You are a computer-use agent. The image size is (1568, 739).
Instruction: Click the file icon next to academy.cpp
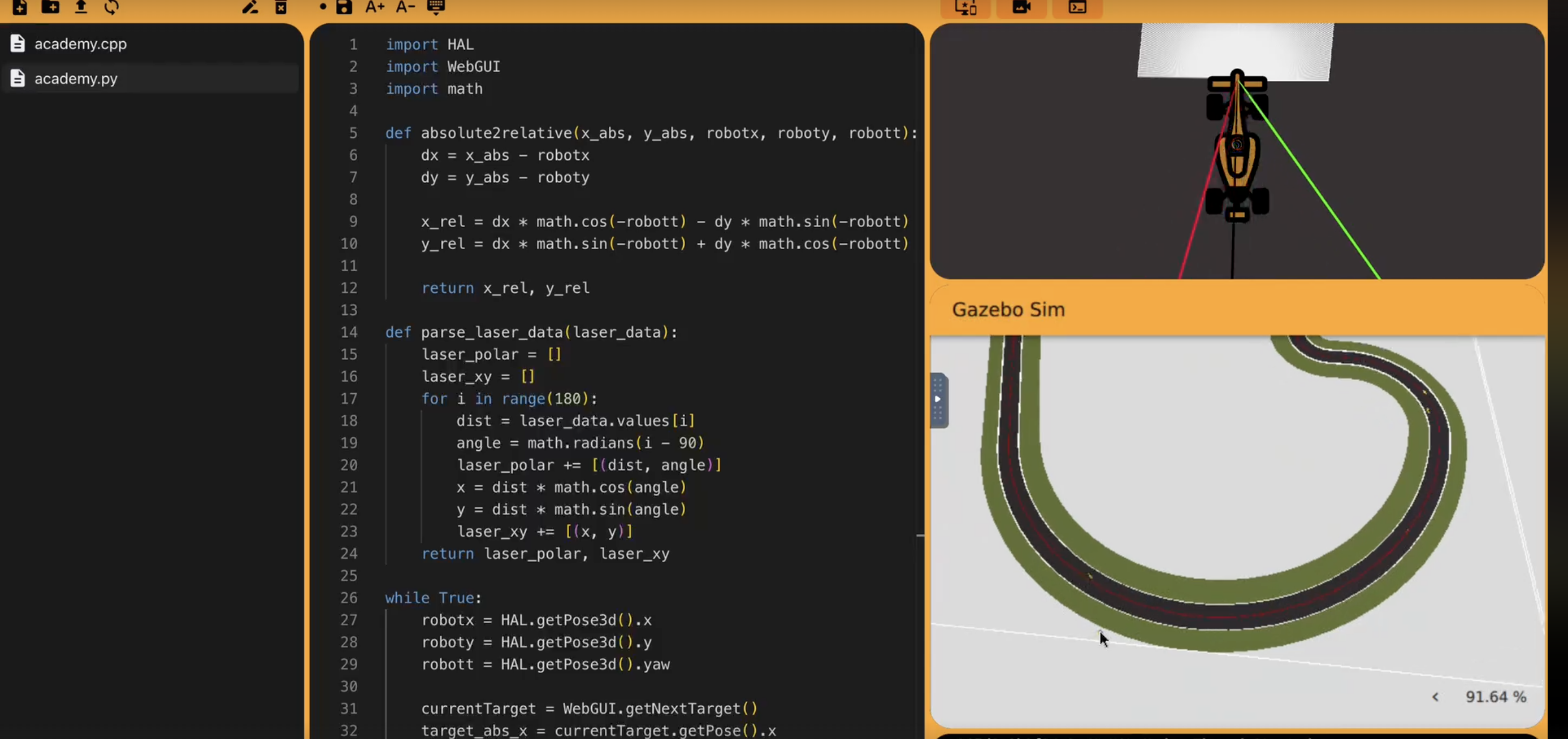pos(18,44)
